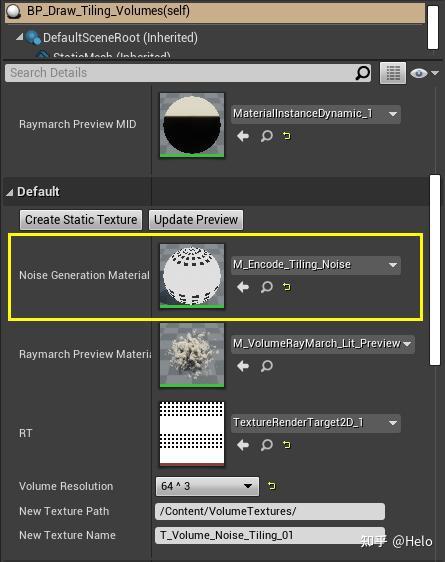Reset Raymarch Preview MID to default
445x562 pixels.
(x=286, y=136)
